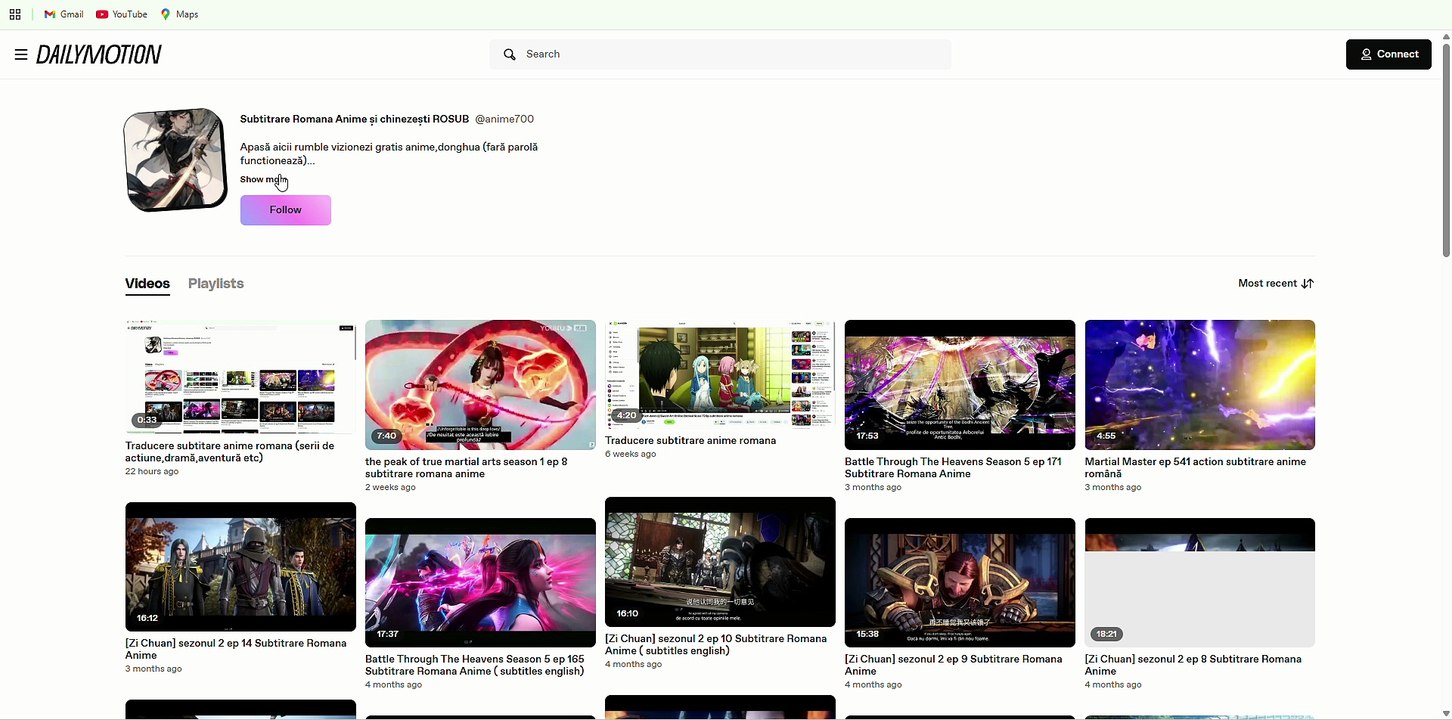Click the '6 weeks ago' timestamp
The width and height of the screenshot is (1452, 720).
(x=630, y=454)
